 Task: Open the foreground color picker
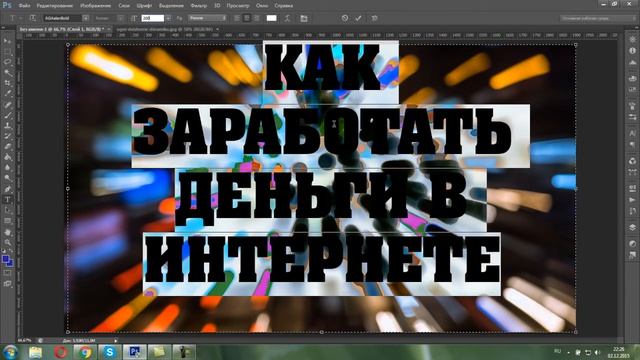(6, 259)
